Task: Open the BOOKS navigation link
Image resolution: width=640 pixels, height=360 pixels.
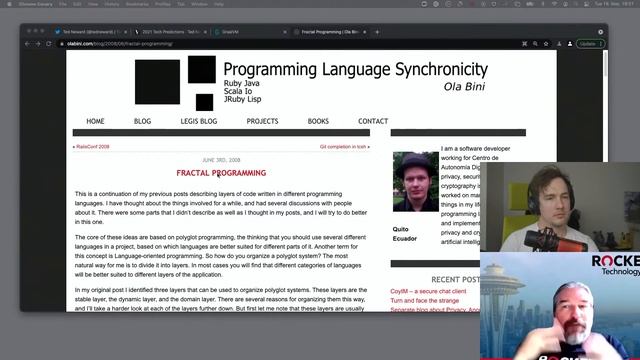Action: pos(318,121)
